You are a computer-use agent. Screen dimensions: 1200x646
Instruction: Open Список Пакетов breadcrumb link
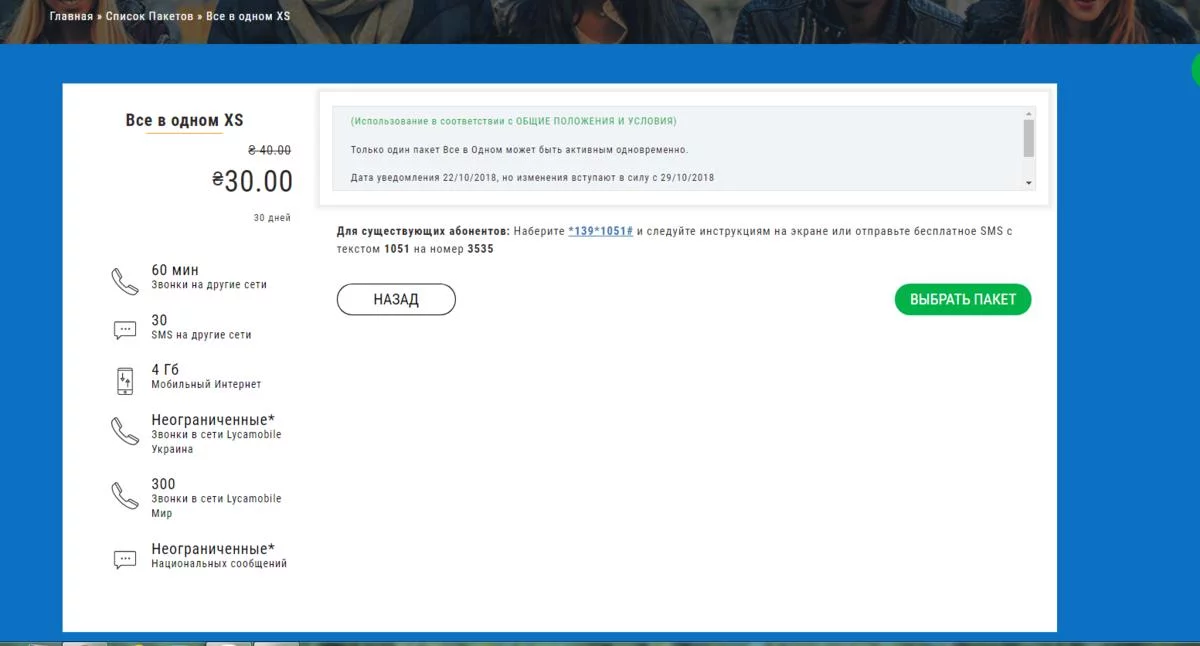(x=150, y=17)
